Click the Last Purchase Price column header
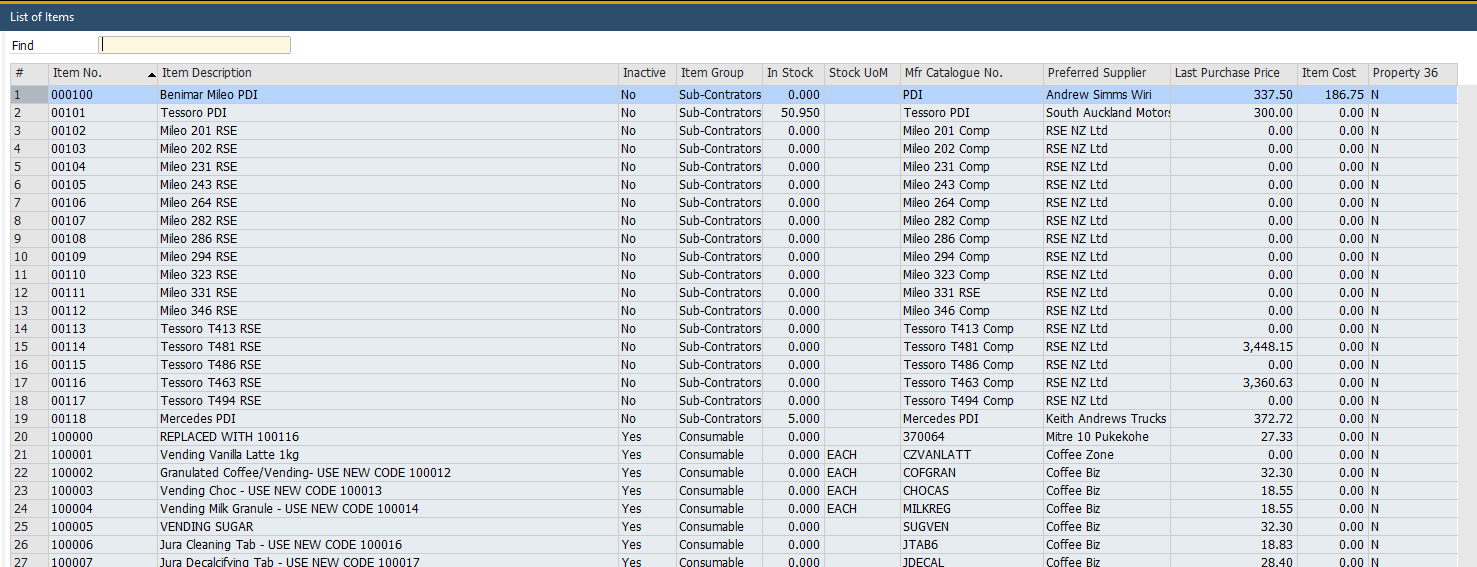Viewport: 1477px width, 567px height. click(1232, 73)
